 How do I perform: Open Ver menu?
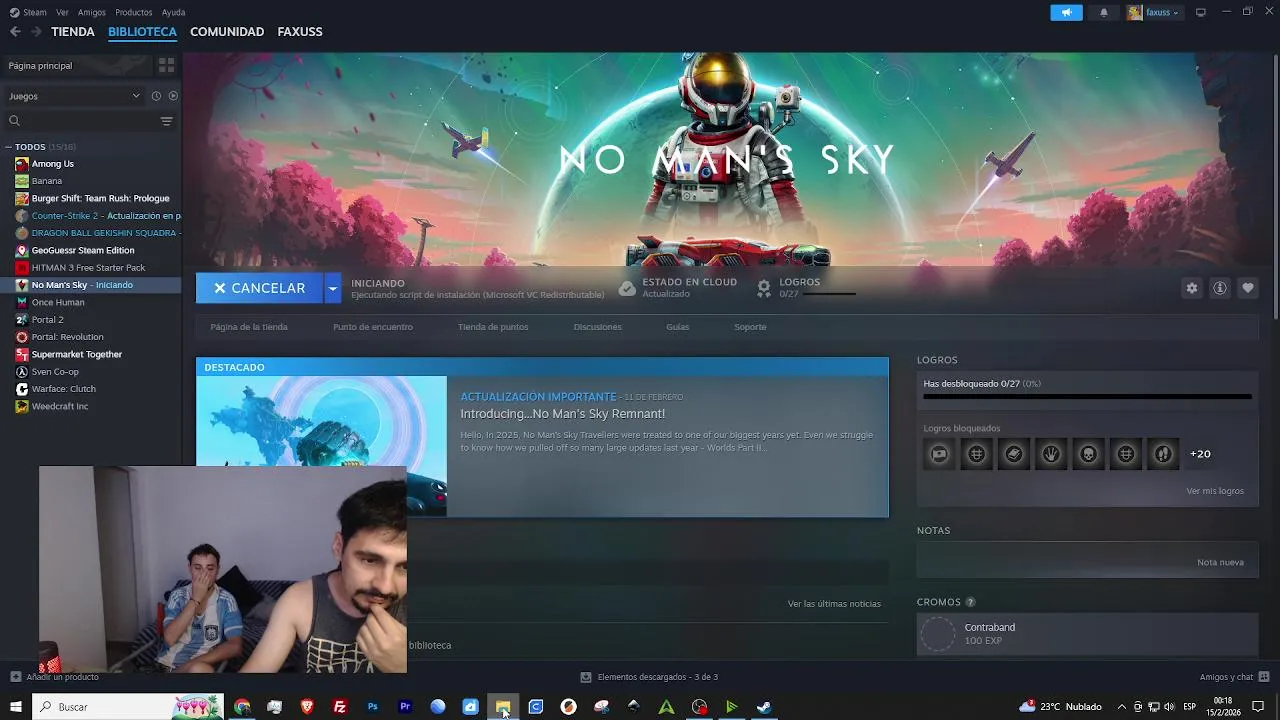click(62, 12)
